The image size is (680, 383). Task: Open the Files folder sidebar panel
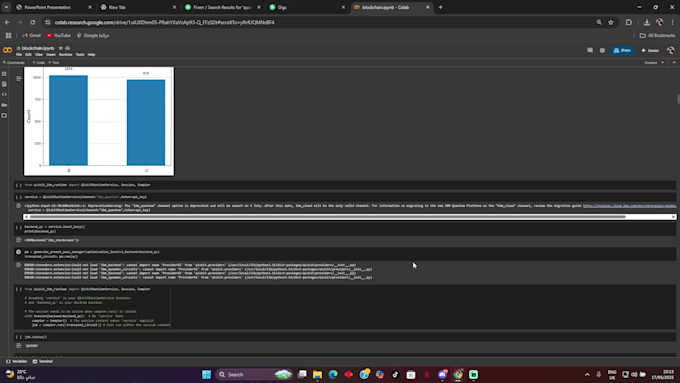click(x=4, y=115)
